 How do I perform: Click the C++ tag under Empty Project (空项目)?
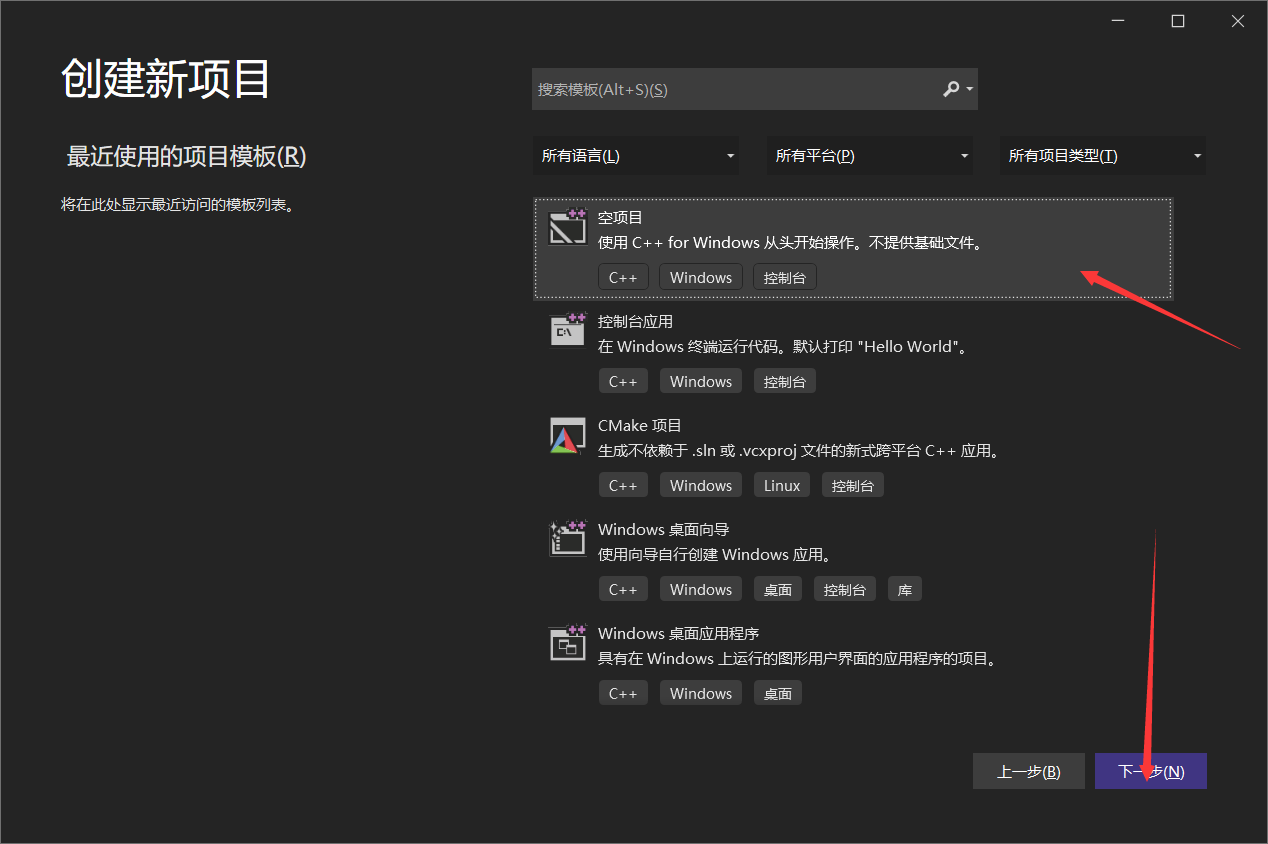623,277
